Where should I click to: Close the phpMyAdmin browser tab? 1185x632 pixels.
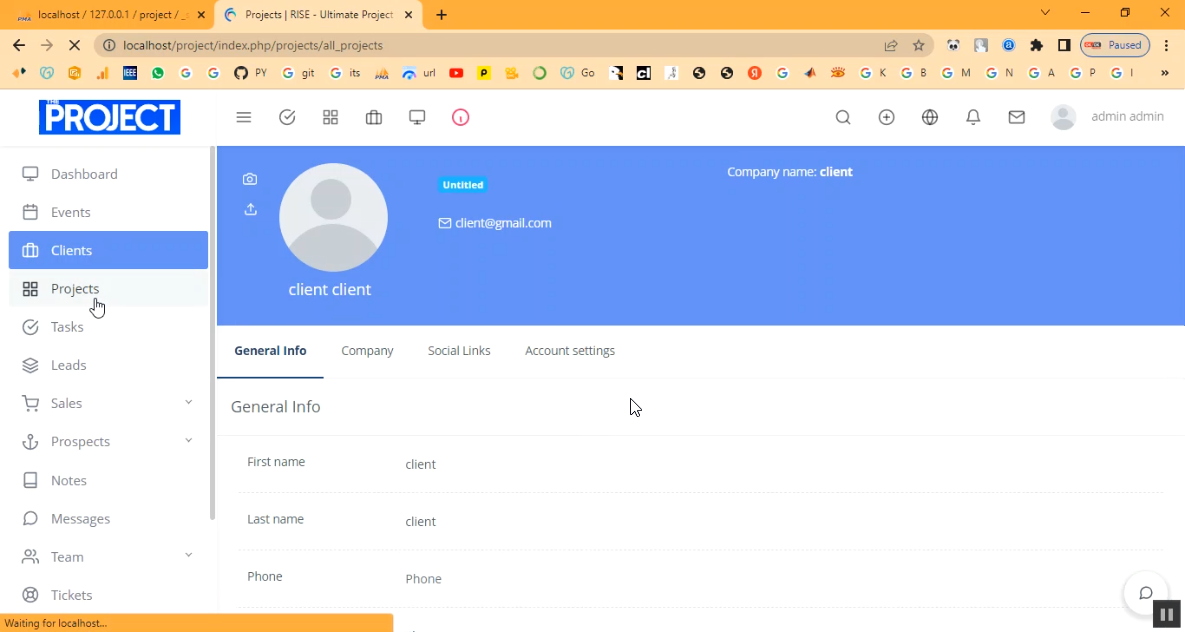201,15
